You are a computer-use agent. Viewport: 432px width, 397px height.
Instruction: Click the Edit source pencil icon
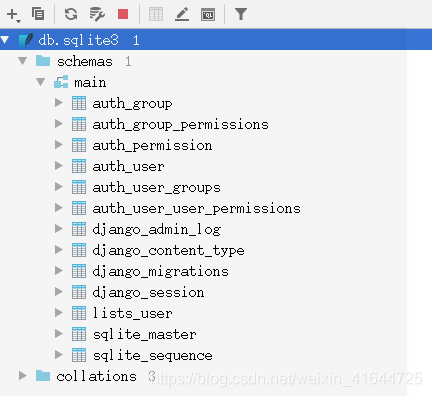click(x=182, y=15)
